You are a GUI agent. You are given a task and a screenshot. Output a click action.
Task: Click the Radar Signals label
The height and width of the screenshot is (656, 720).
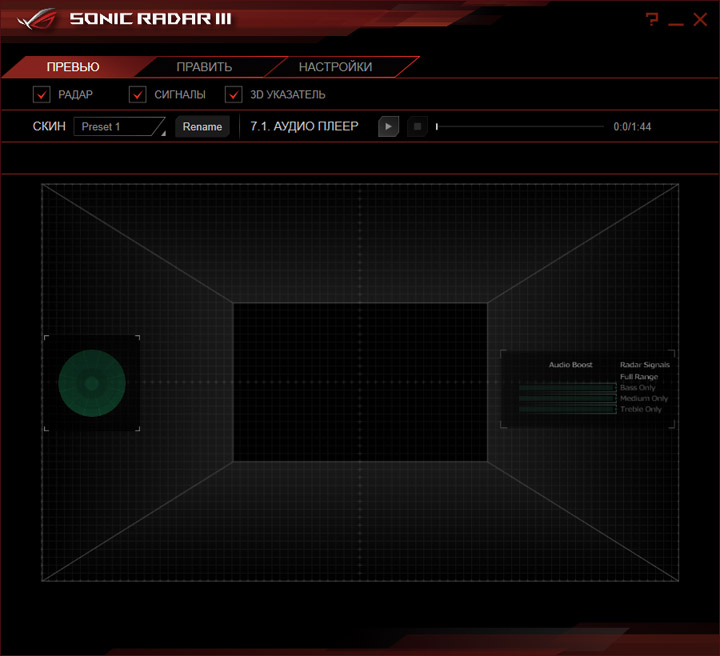coord(645,365)
